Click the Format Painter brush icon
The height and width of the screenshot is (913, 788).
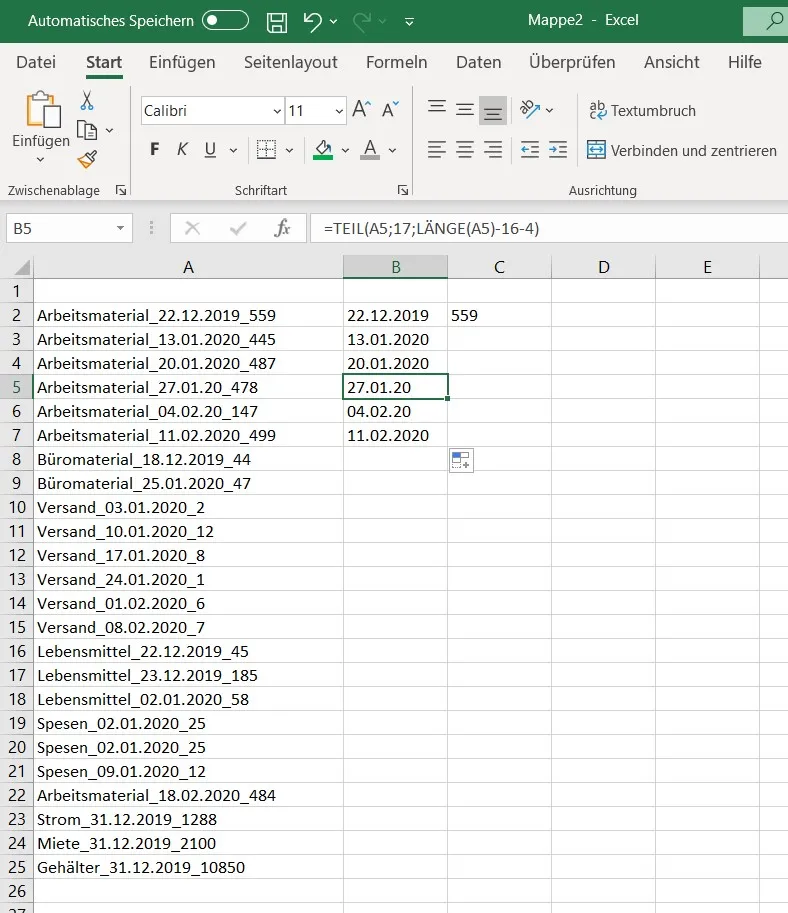click(87, 159)
